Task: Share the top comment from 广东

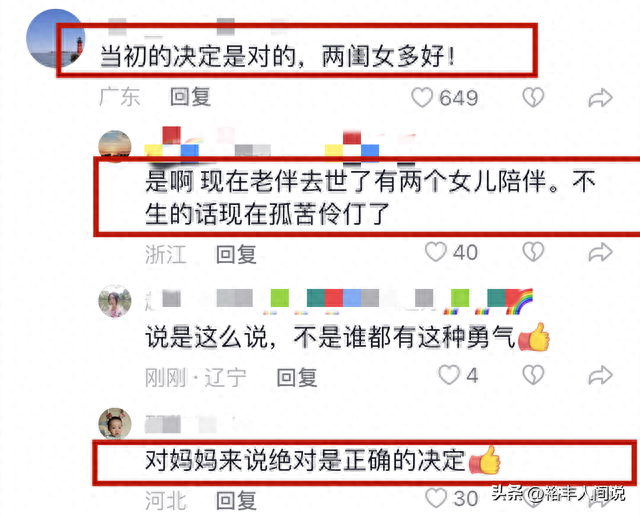Action: 600,98
